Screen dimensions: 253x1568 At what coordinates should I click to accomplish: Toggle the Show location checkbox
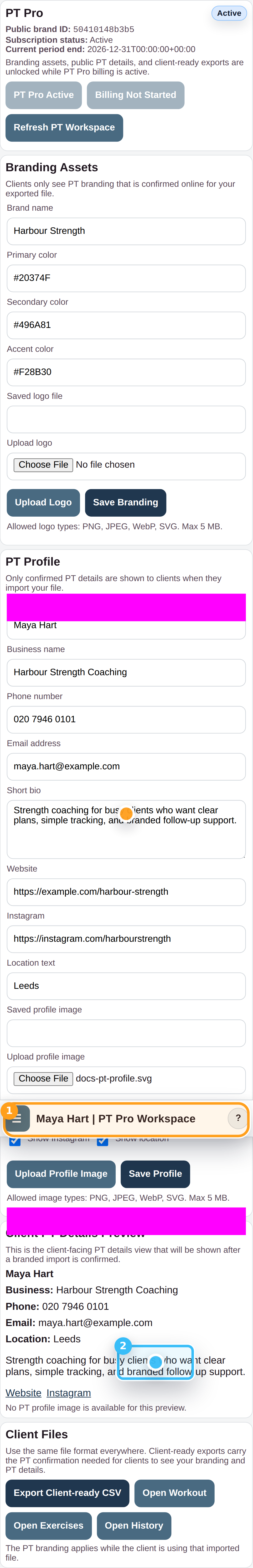103,1141
